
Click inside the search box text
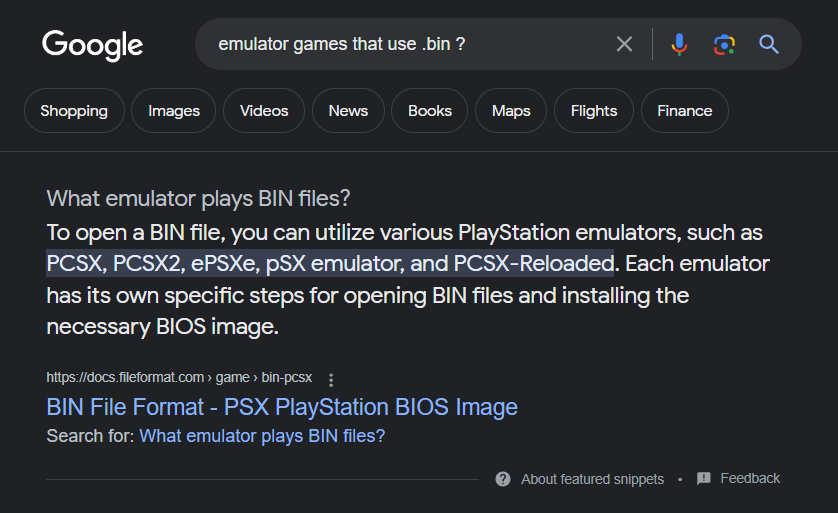[342, 44]
